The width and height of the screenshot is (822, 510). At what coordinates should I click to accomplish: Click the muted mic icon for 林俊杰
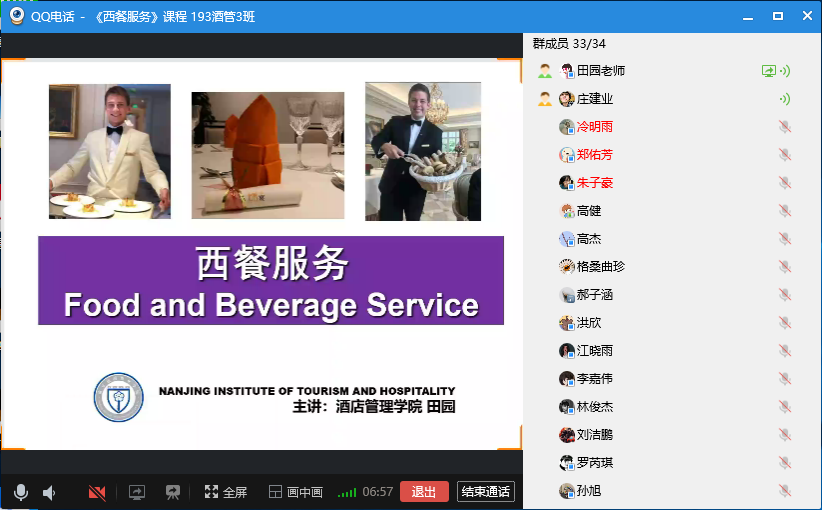785,407
